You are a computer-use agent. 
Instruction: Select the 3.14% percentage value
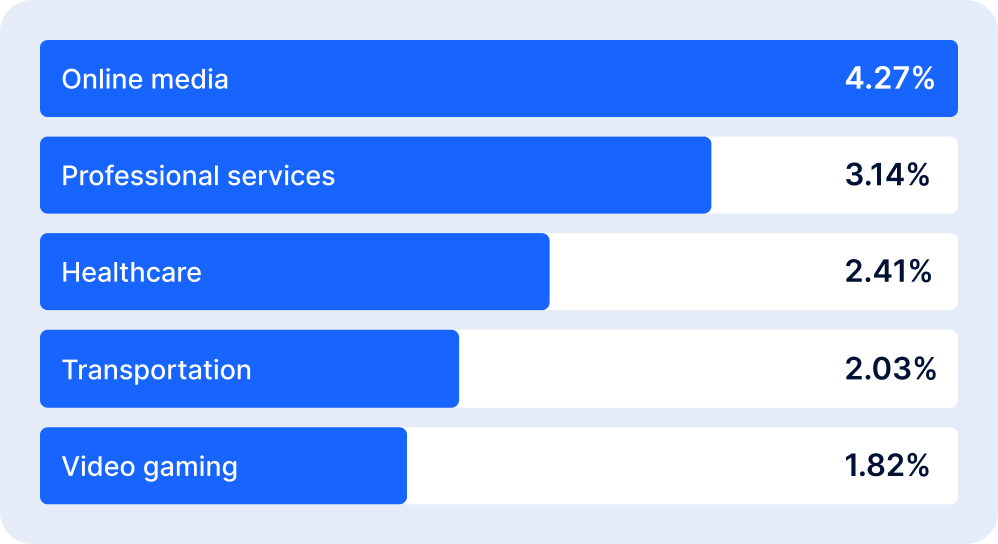coord(888,176)
